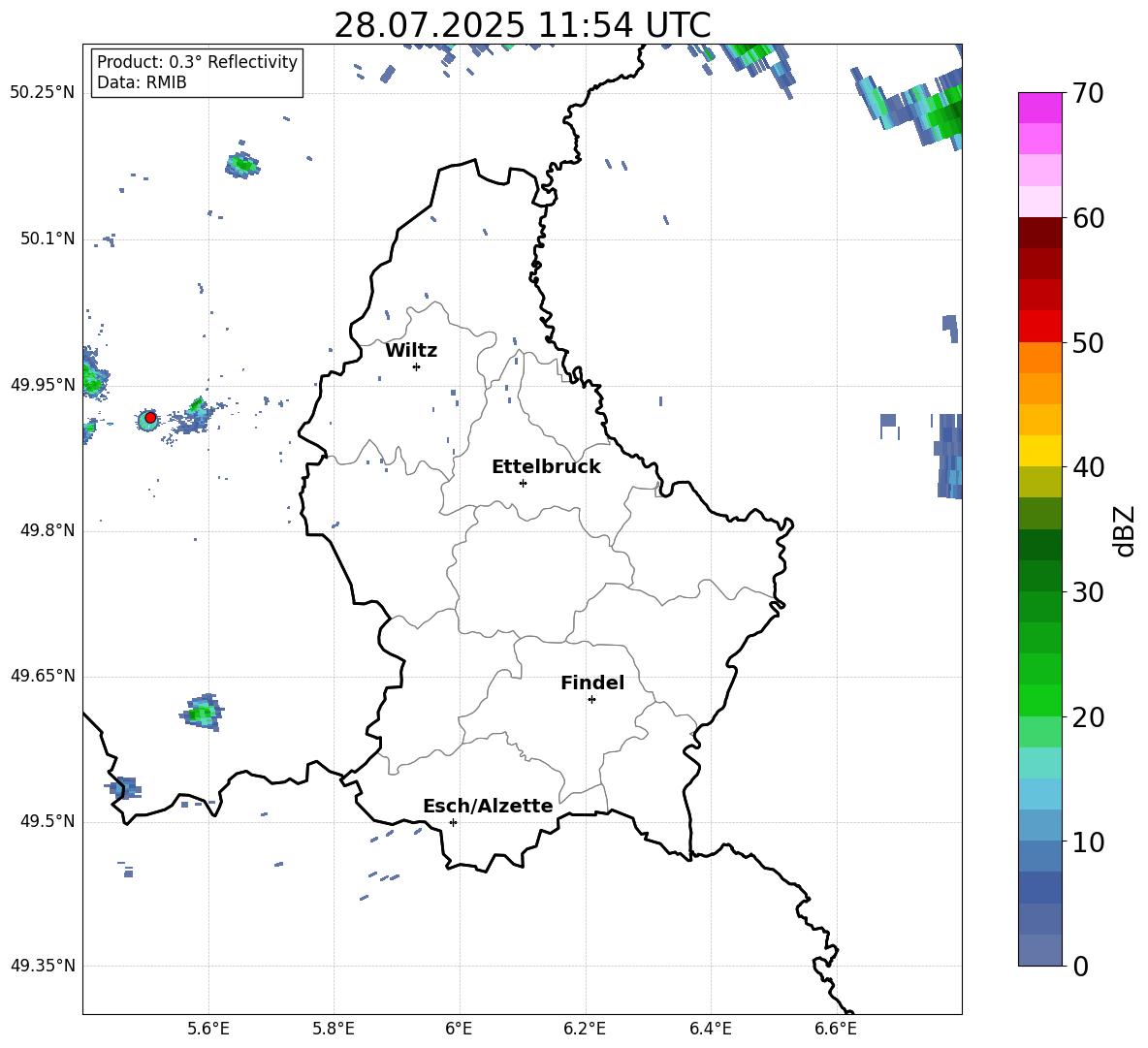Screen dimensions: 1148x1048
Task: Click the 50.25°N latitude label
Action: pyautogui.click(x=43, y=93)
